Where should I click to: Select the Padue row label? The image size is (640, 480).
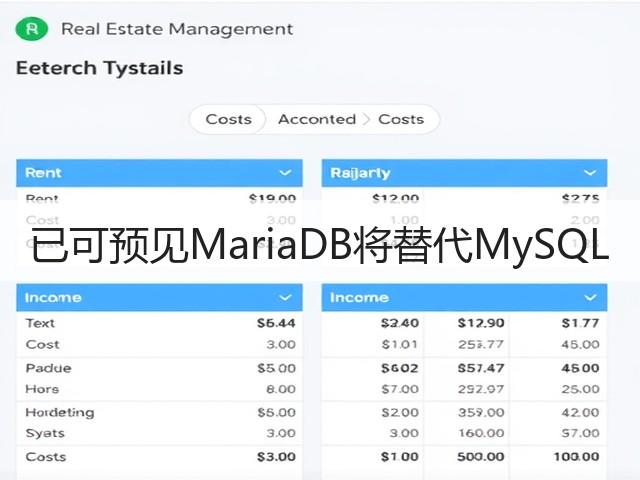click(49, 368)
